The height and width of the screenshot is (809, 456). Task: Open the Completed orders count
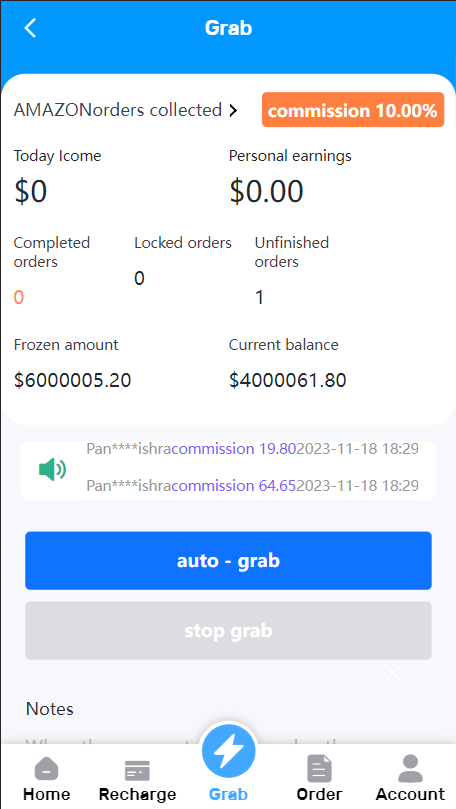19,298
